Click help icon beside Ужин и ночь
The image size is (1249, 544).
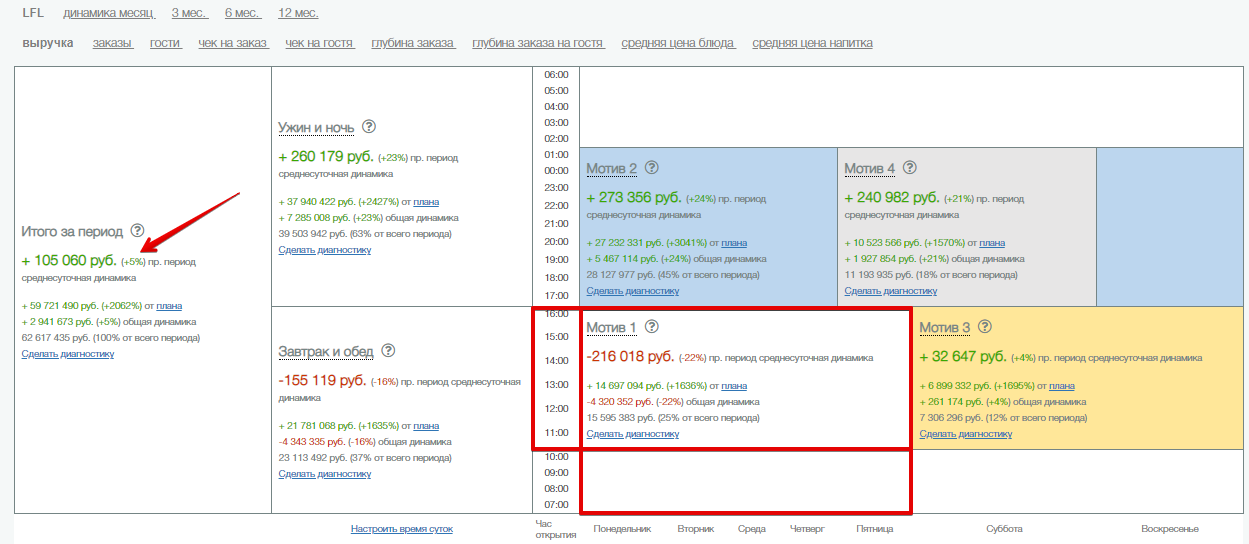pyautogui.click(x=369, y=127)
